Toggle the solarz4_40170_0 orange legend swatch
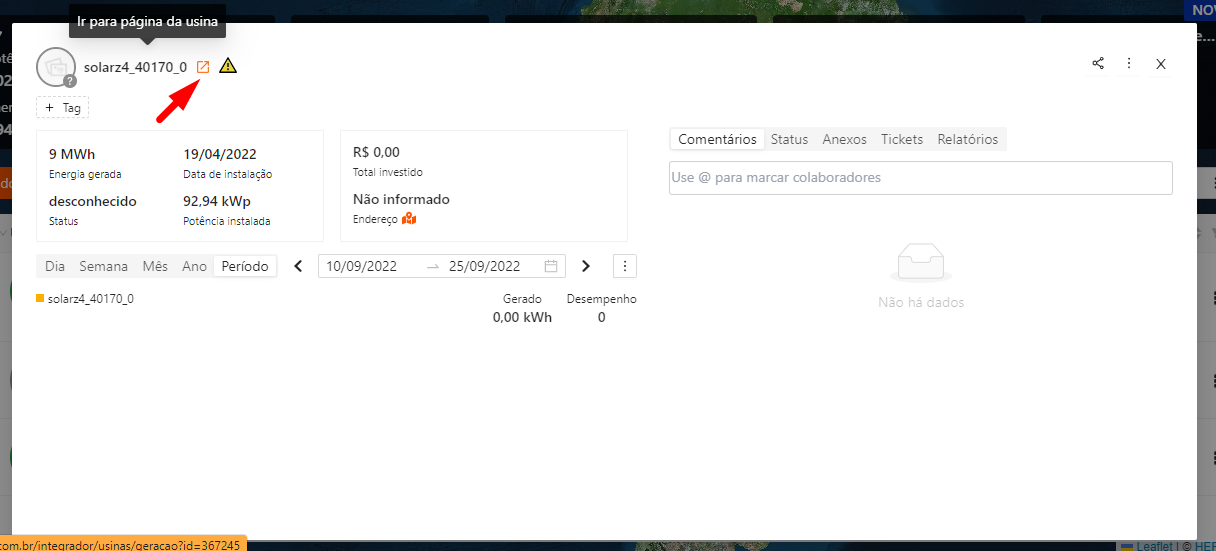The image size is (1216, 551). [40, 298]
